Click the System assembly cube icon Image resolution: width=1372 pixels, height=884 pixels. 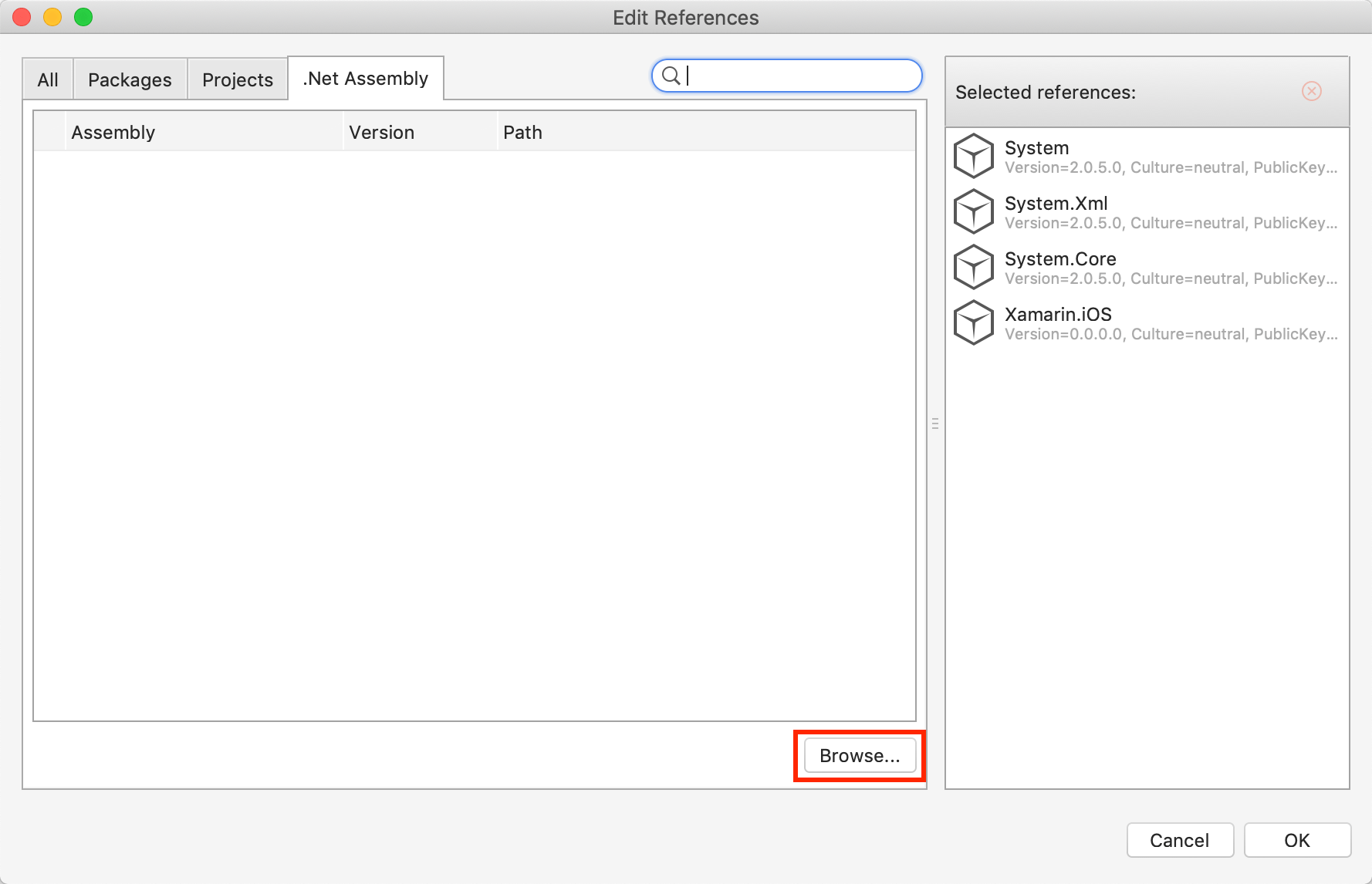coord(974,156)
